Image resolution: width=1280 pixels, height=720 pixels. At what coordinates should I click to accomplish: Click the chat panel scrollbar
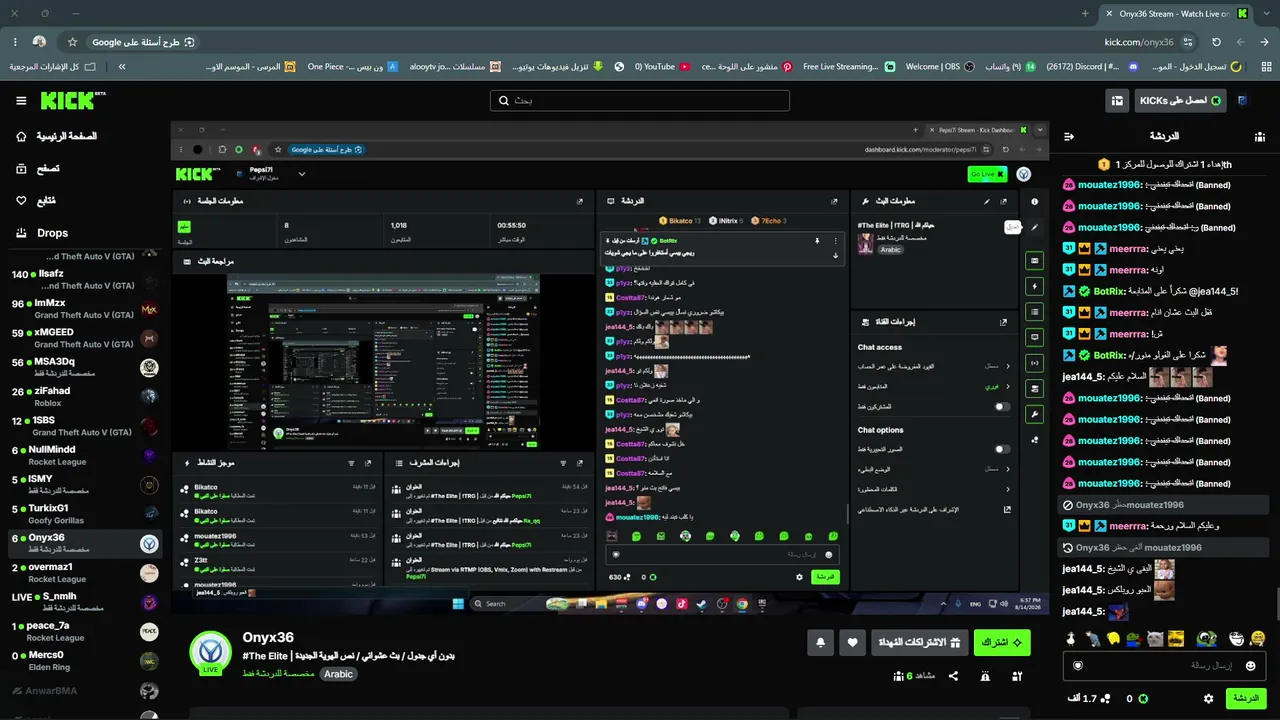[1276, 603]
